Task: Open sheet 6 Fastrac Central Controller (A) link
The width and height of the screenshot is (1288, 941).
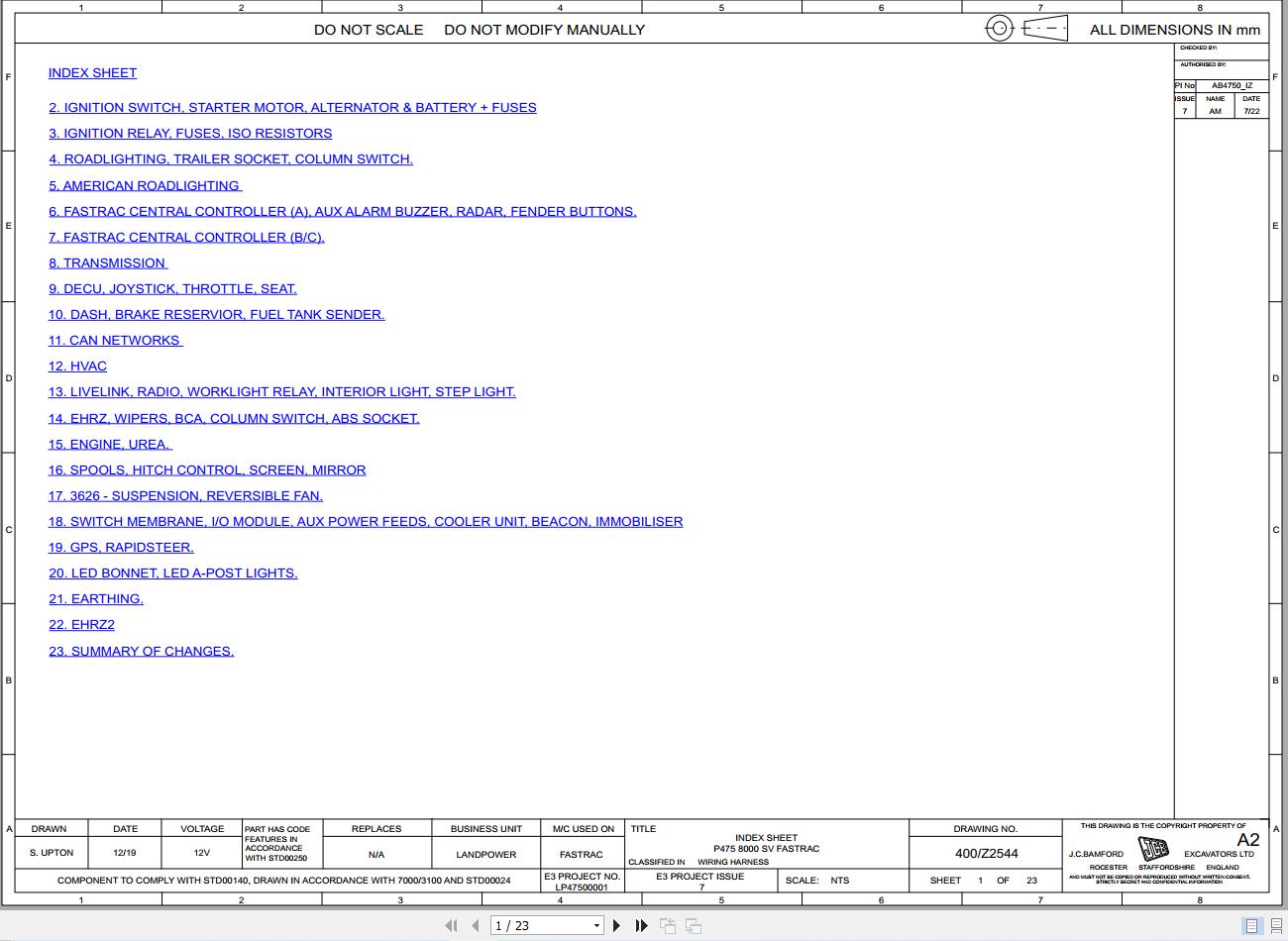Action: tap(343, 211)
